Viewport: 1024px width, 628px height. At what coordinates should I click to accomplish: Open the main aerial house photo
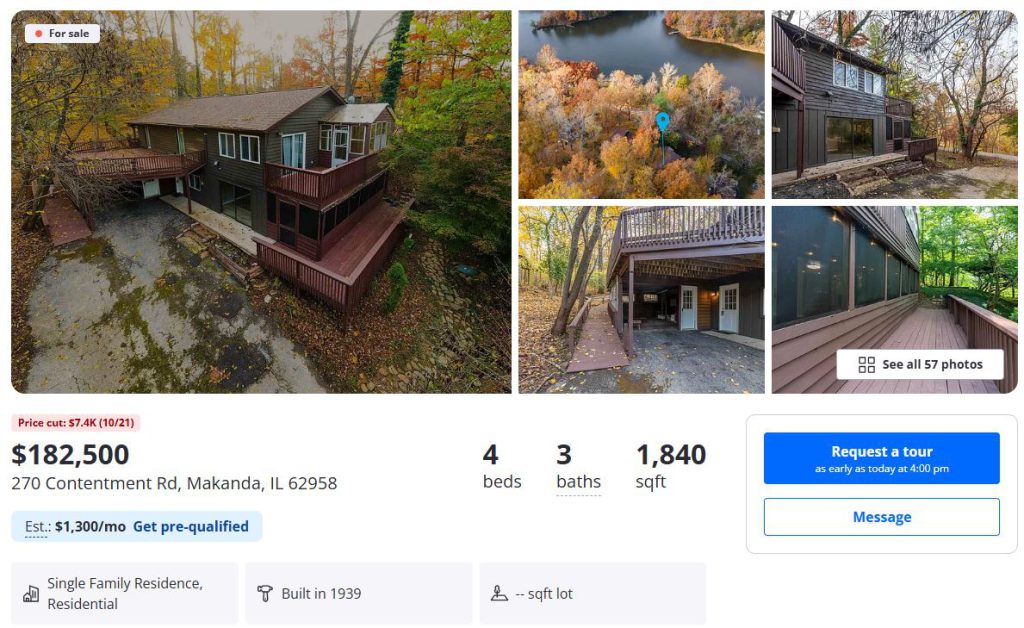coord(261,202)
